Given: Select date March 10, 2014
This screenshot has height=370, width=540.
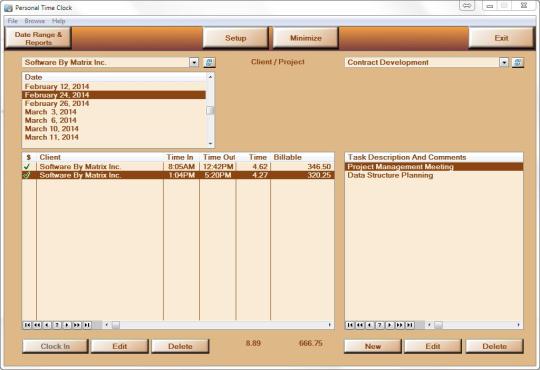Looking at the screenshot, I should [x=114, y=129].
